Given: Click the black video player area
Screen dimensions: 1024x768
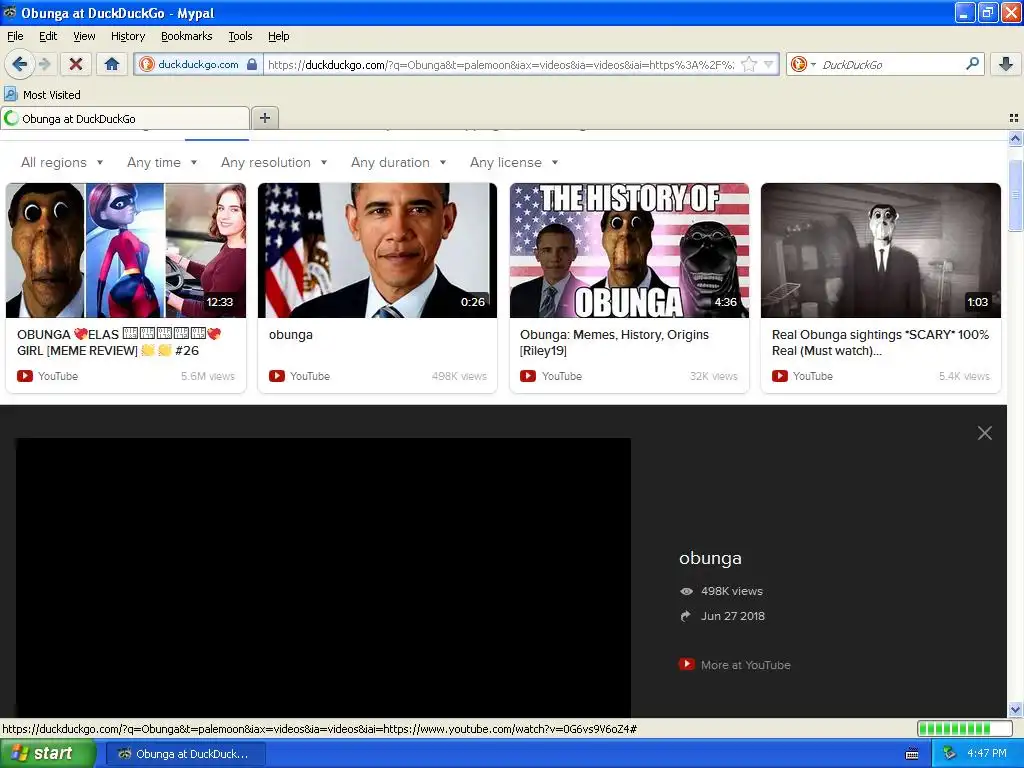Looking at the screenshot, I should 323,577.
